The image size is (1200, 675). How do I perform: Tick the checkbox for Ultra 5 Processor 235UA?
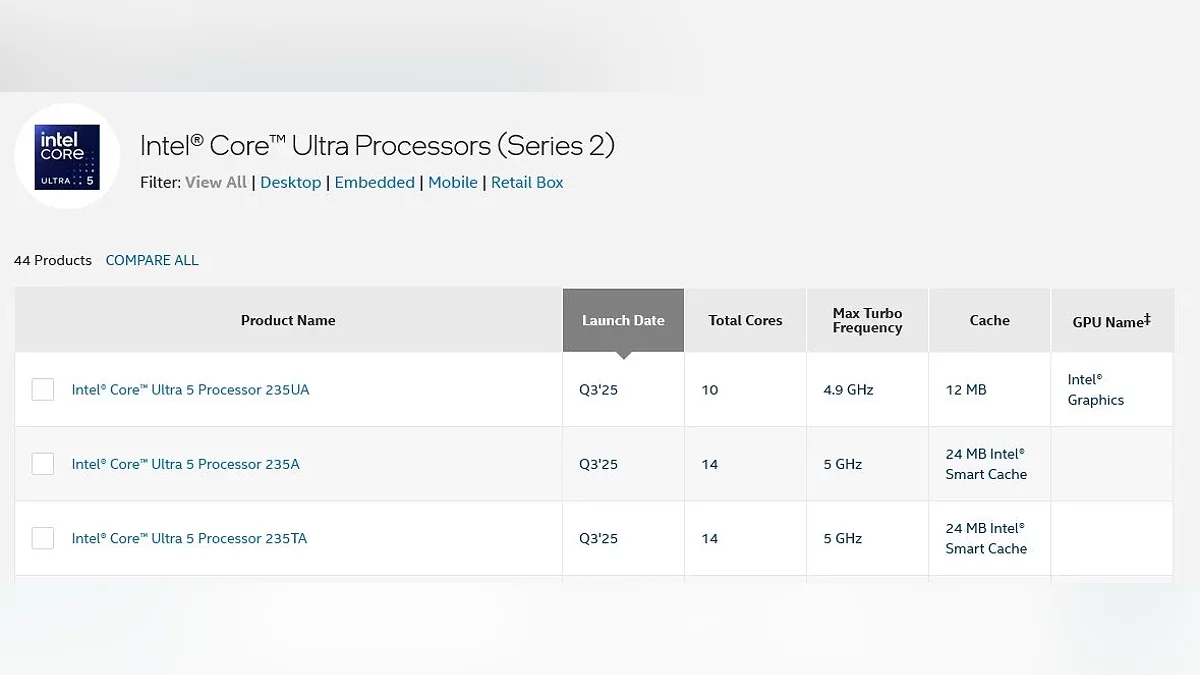43,389
